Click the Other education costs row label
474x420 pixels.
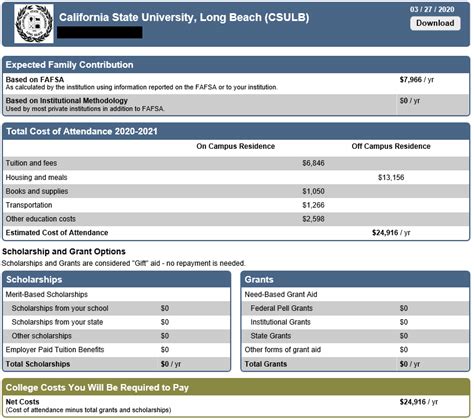point(41,219)
